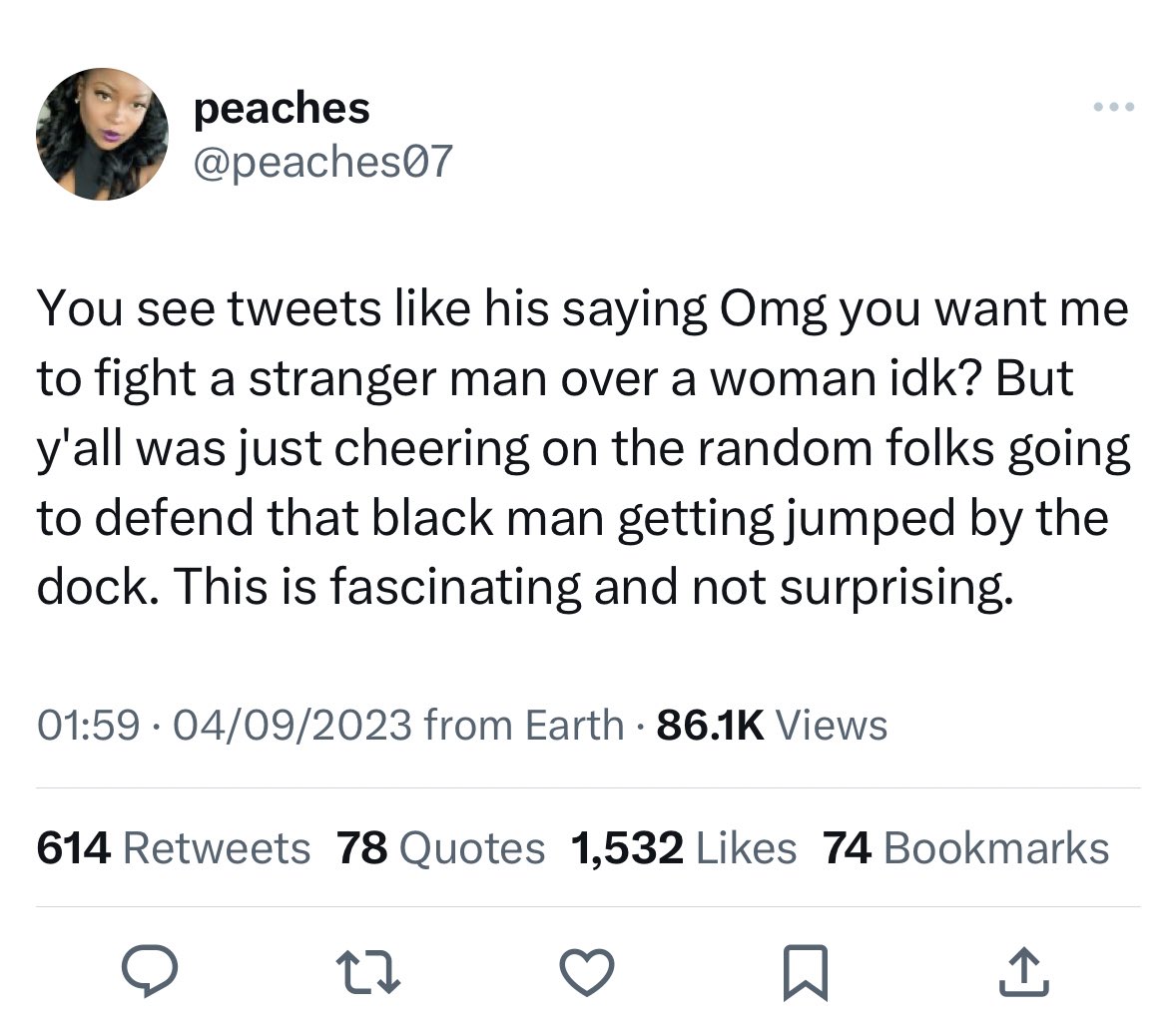The height and width of the screenshot is (1028, 1176).
Task: Visit the @peaches07 handle link
Action: click(323, 162)
